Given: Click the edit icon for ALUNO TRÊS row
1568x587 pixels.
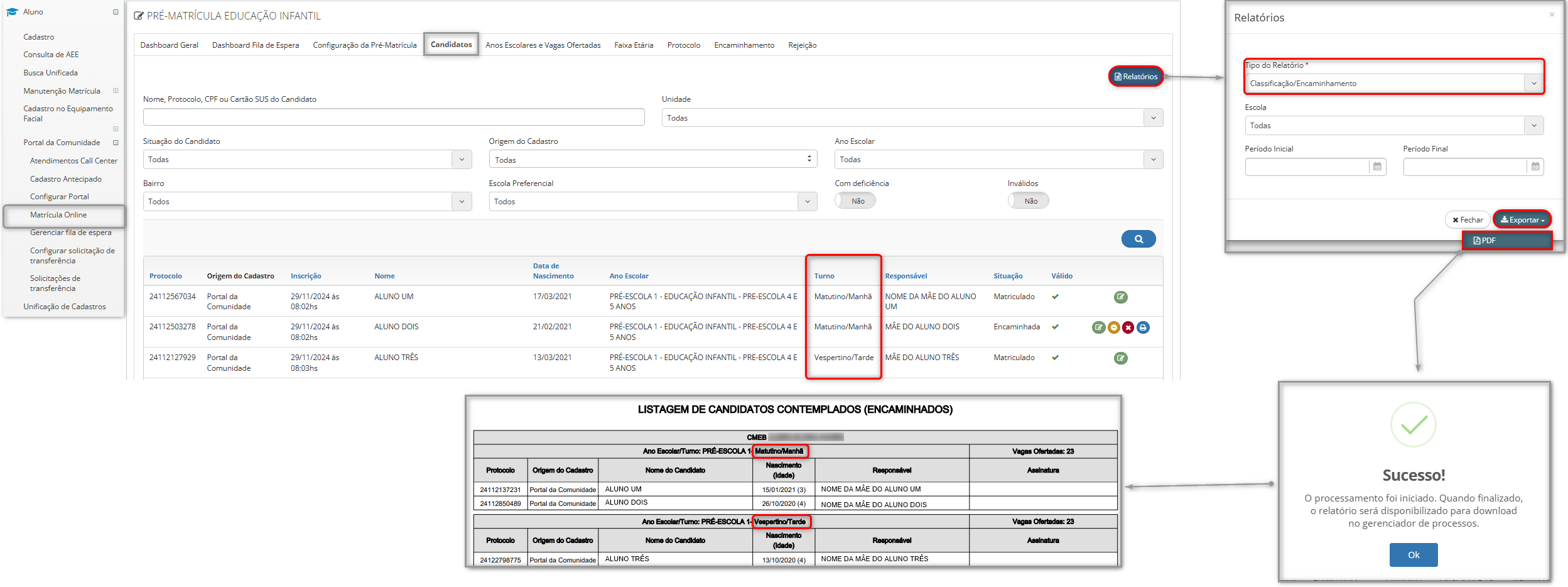Looking at the screenshot, I should pyautogui.click(x=1120, y=358).
